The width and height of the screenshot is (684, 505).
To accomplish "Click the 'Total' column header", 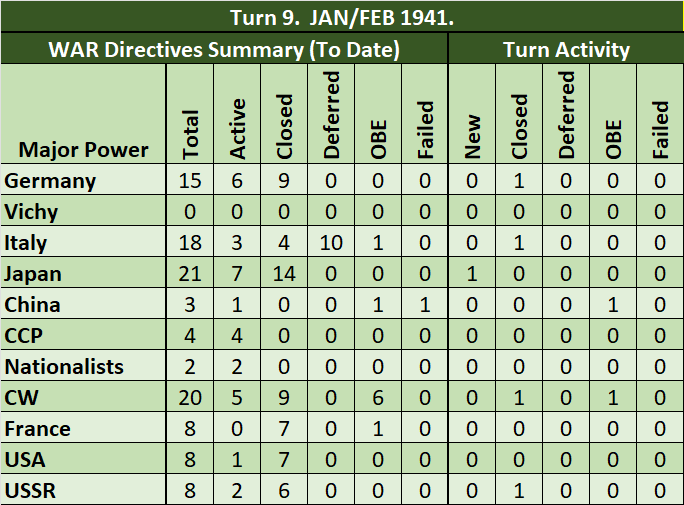I will pos(190,134).
